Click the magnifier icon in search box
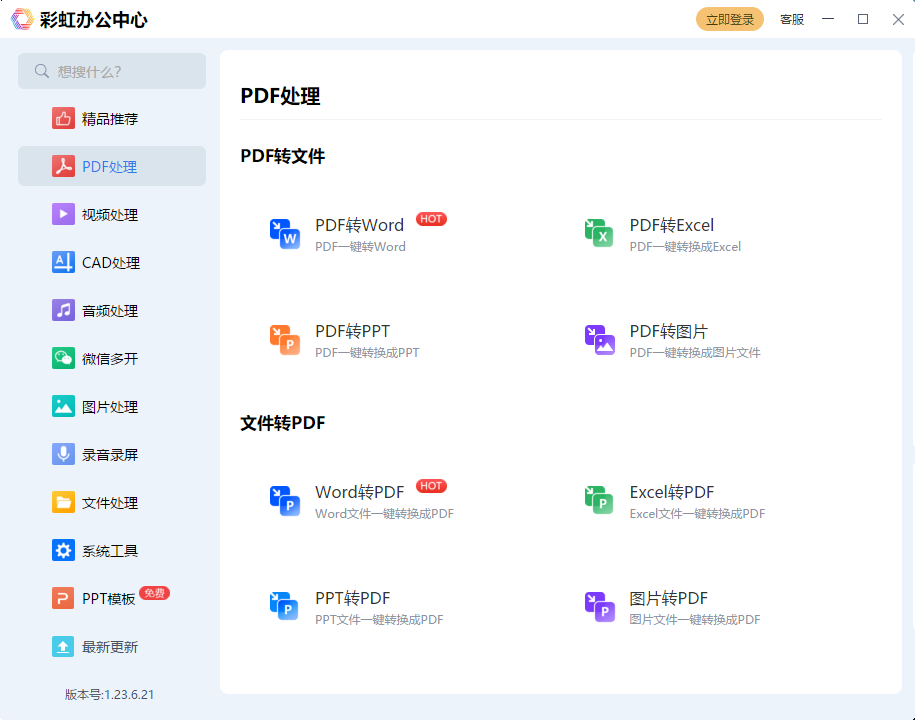Viewport: 915px width, 720px height. [x=41, y=71]
